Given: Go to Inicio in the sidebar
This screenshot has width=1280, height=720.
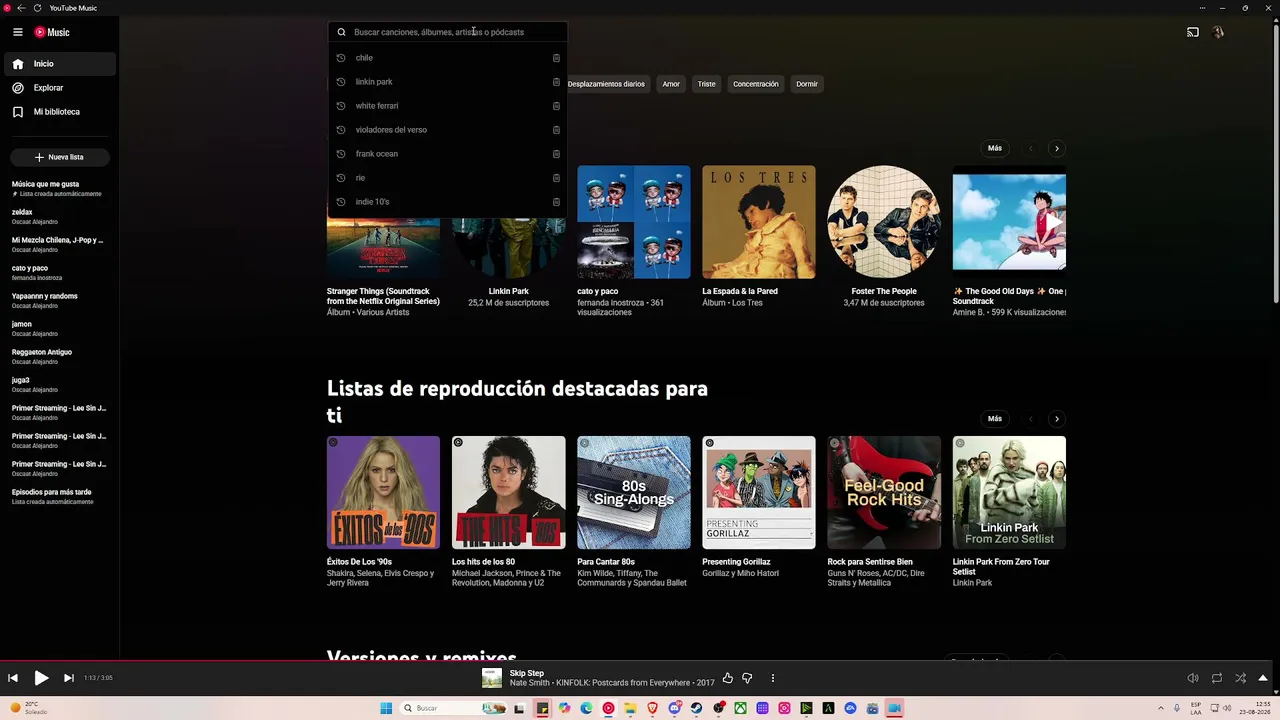Looking at the screenshot, I should click(60, 64).
